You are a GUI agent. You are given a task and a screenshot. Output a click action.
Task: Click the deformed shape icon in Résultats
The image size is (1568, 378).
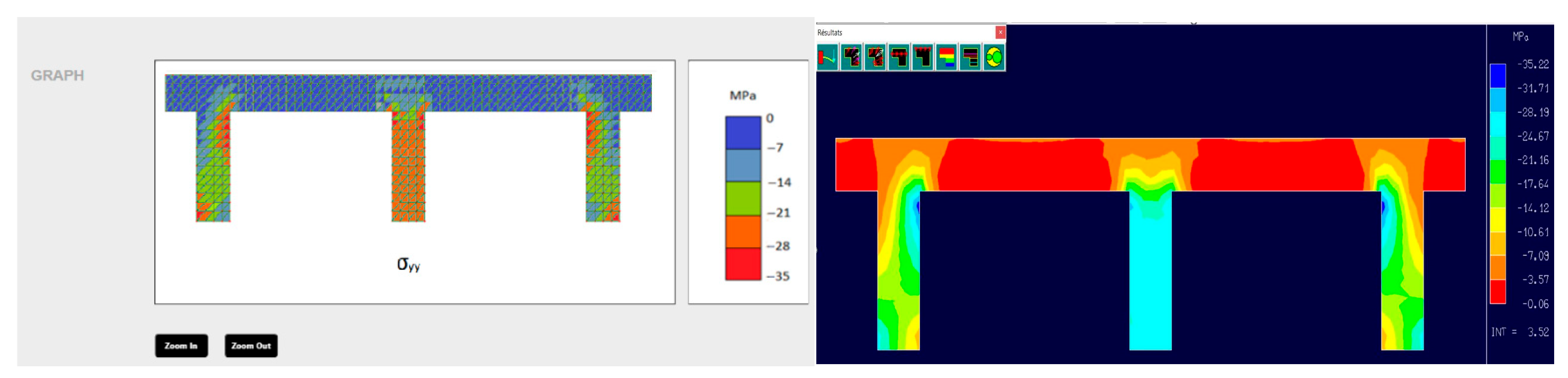tap(827, 58)
